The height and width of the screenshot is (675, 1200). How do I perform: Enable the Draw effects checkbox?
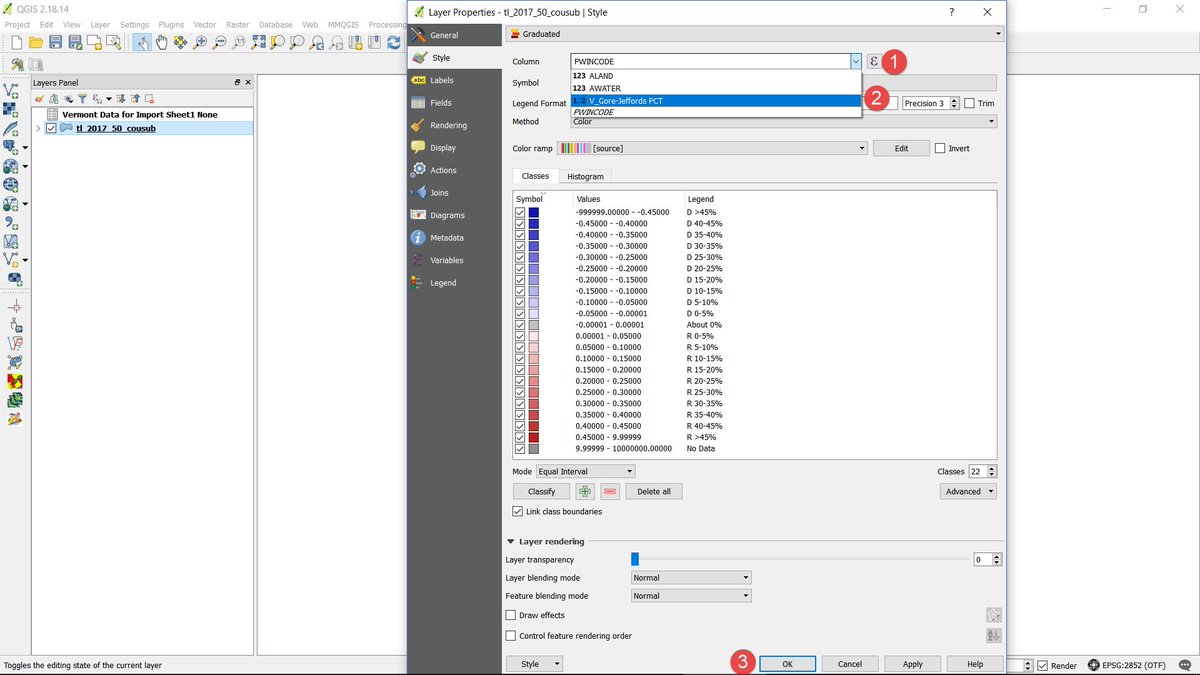tap(511, 615)
